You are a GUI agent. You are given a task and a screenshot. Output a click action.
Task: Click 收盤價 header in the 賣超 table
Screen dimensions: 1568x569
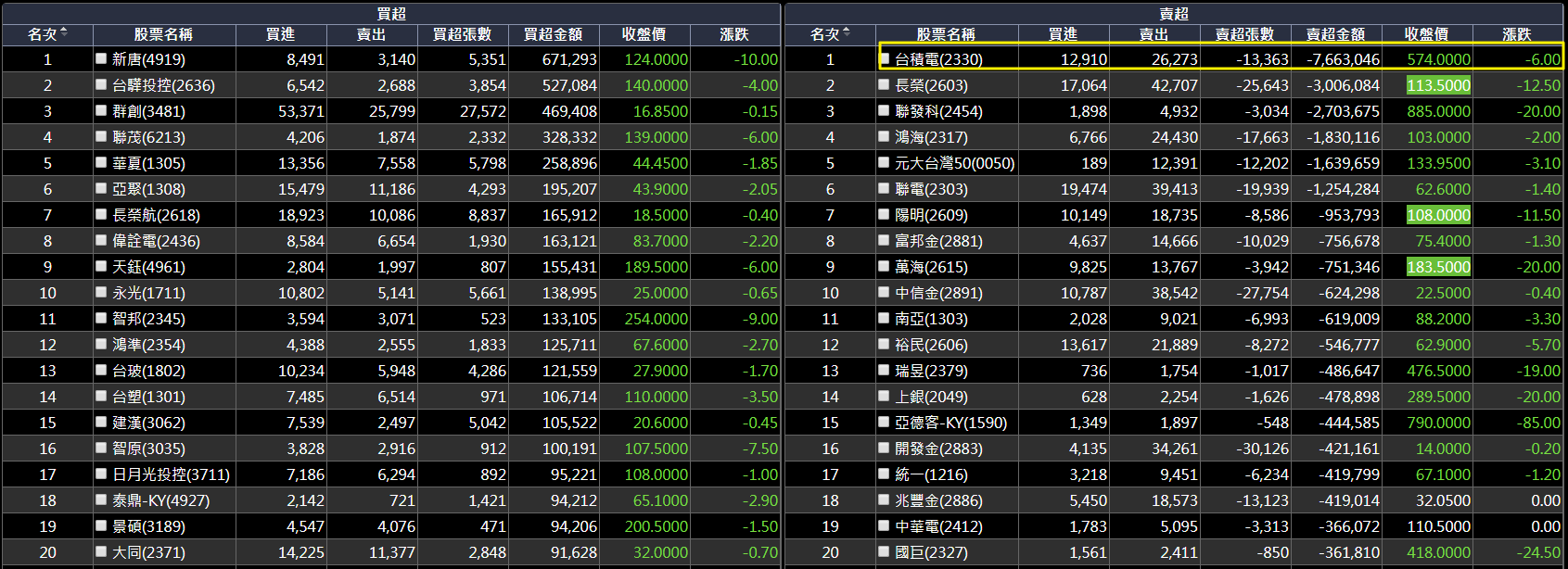(x=1427, y=34)
